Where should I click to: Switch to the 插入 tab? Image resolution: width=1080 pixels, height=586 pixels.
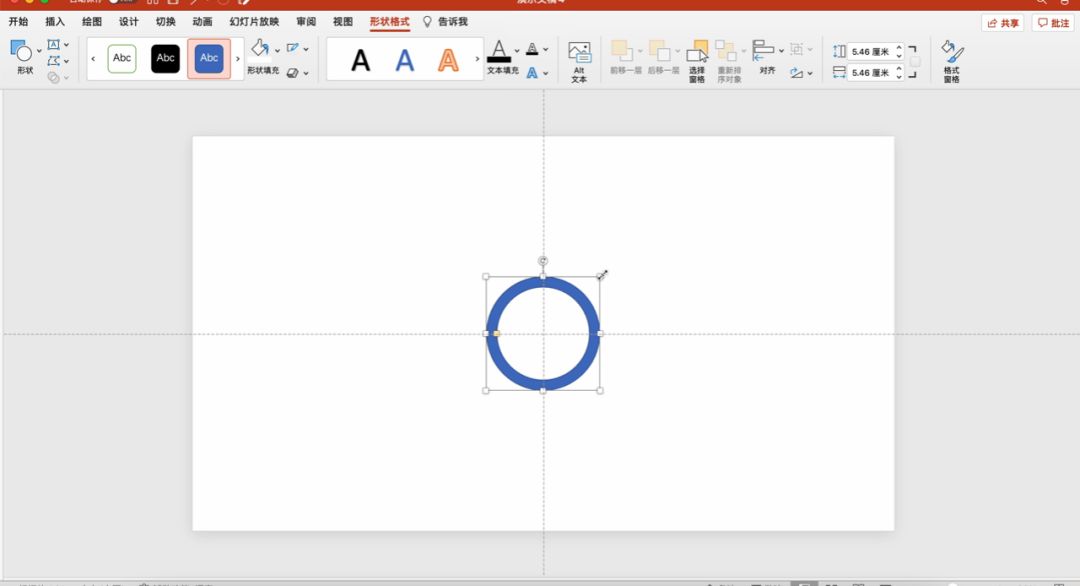coord(55,21)
